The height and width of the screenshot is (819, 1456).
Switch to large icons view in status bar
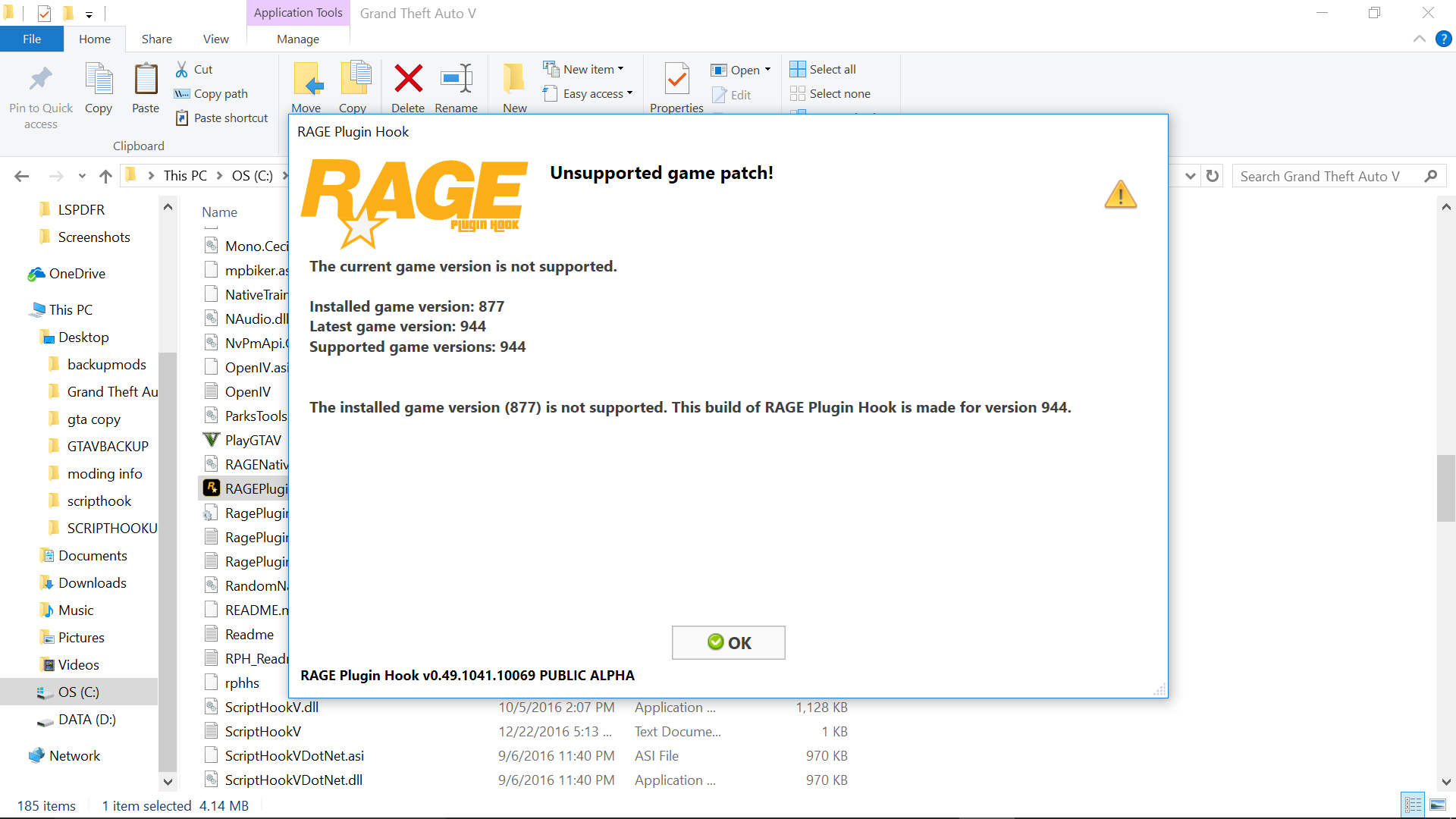(x=1437, y=805)
